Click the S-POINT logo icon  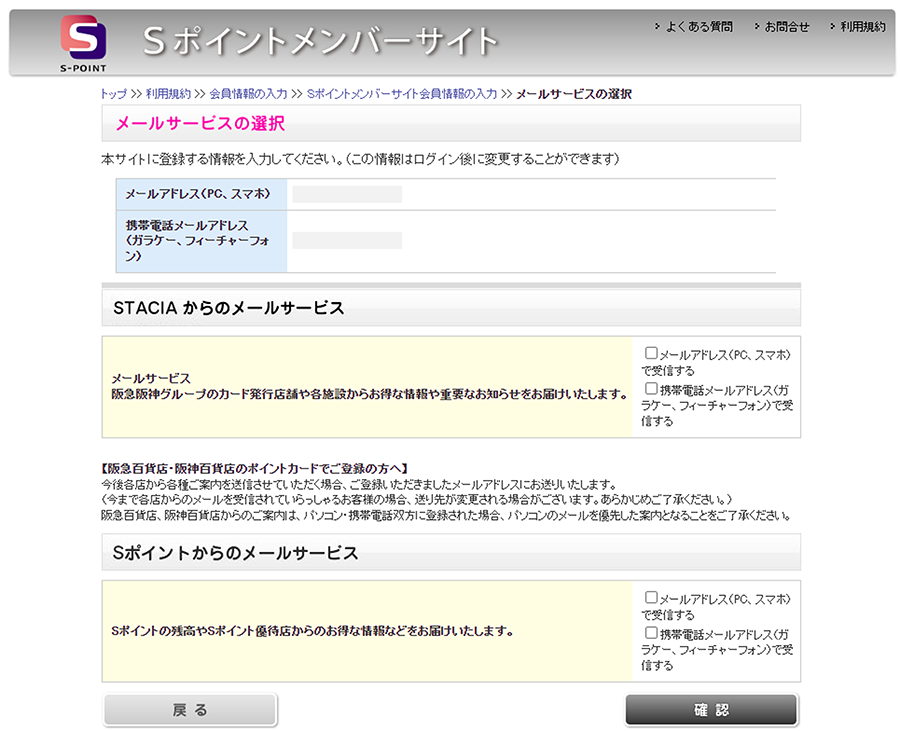click(x=83, y=43)
